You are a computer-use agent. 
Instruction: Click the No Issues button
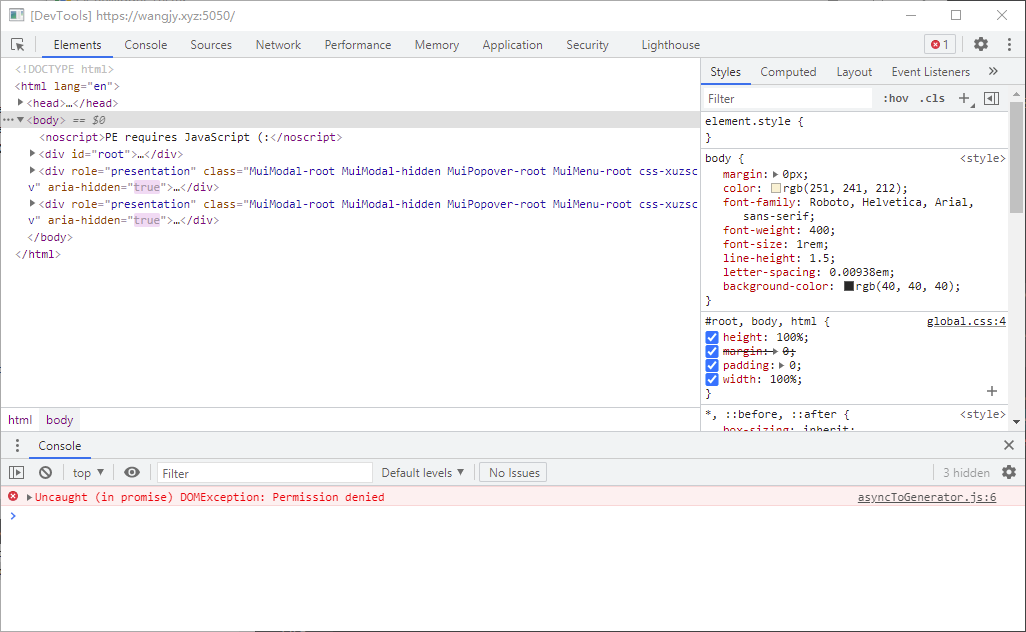[x=514, y=472]
